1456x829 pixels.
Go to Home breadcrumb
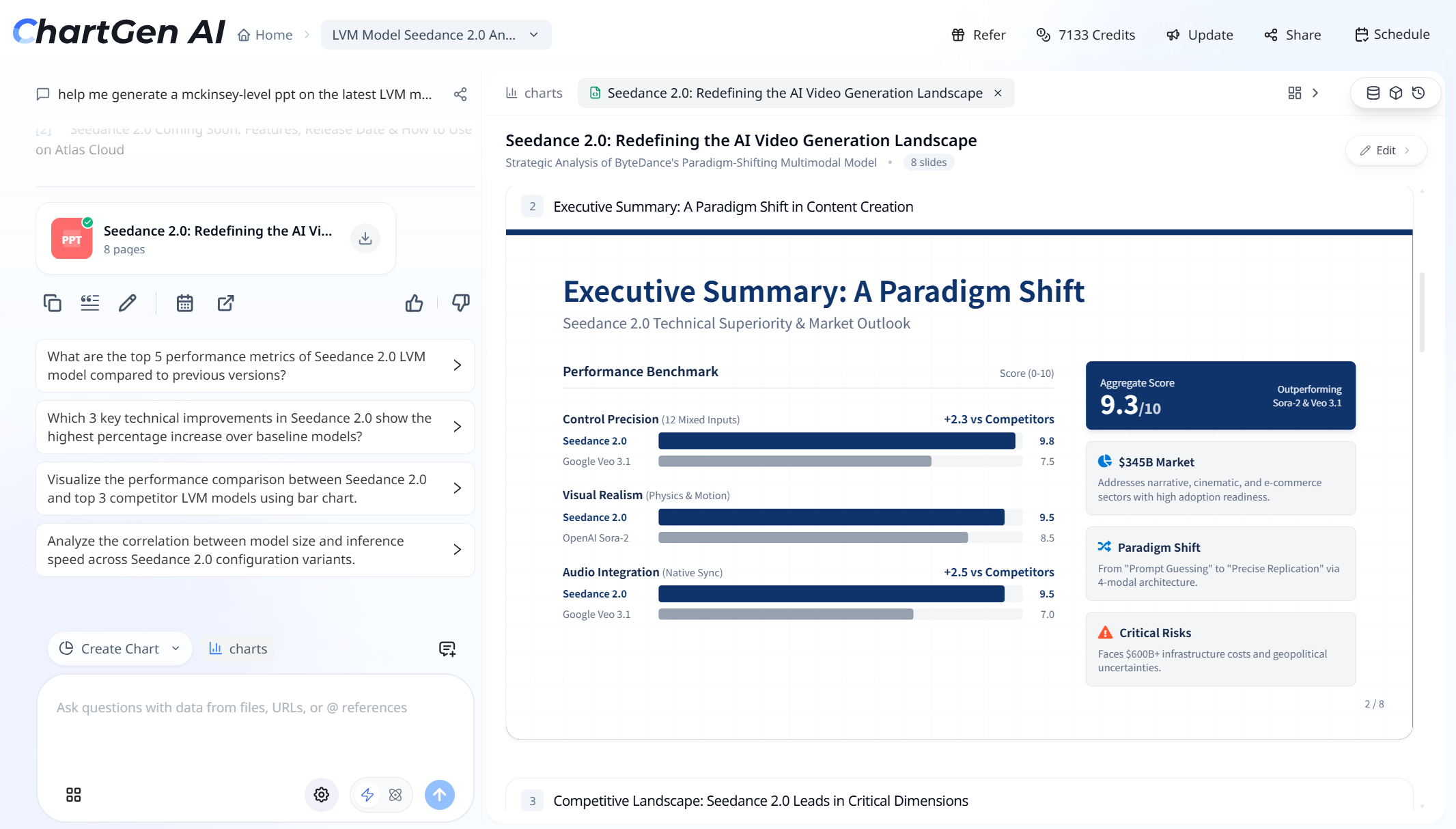(x=265, y=35)
